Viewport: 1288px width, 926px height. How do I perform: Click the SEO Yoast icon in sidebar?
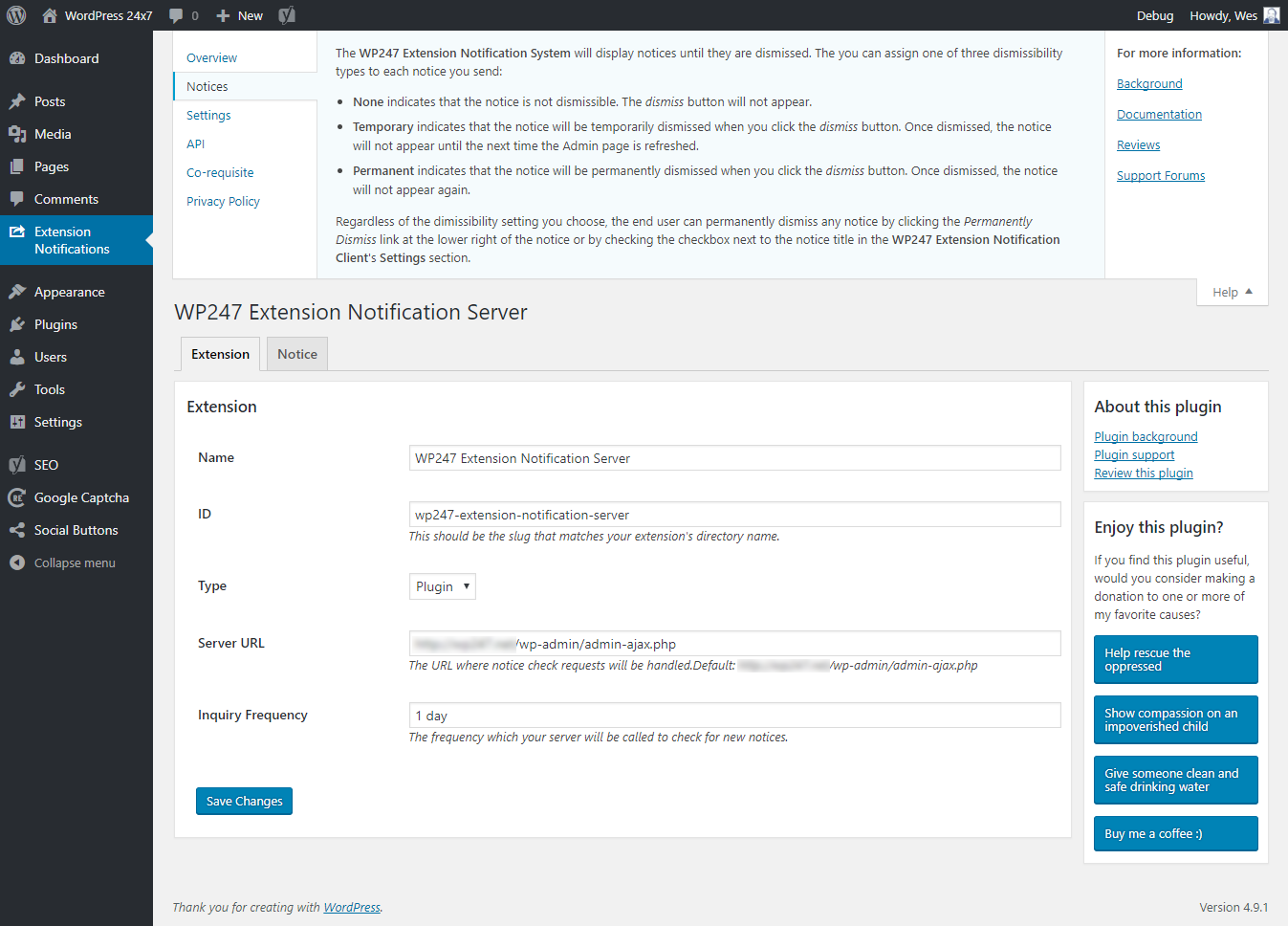[17, 465]
